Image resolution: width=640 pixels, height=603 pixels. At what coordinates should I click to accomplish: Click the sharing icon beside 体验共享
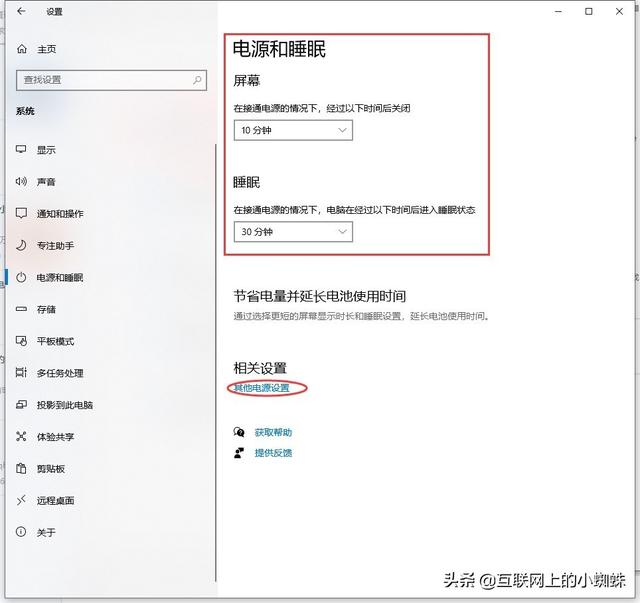click(x=21, y=436)
